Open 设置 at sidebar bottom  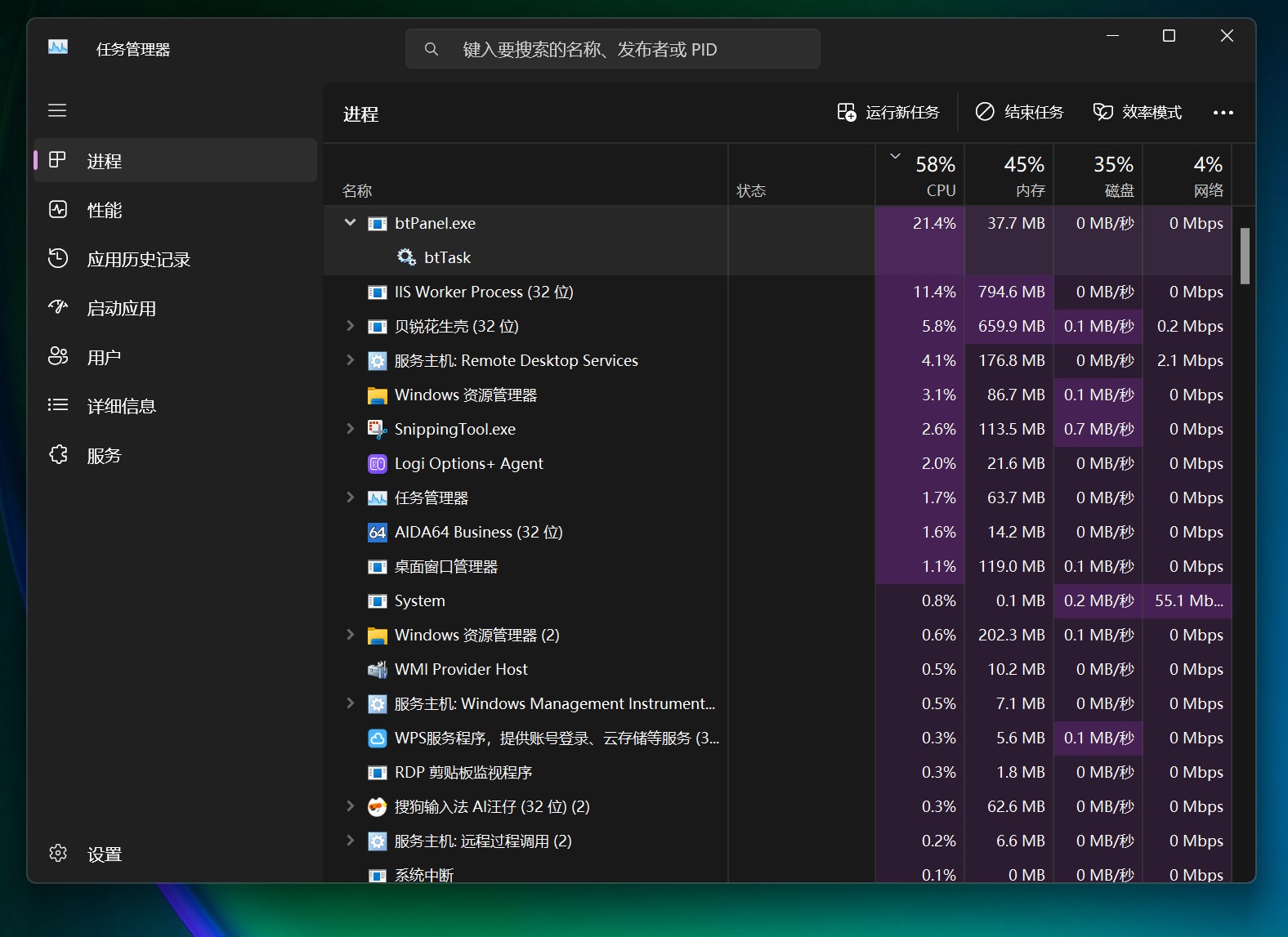175,854
